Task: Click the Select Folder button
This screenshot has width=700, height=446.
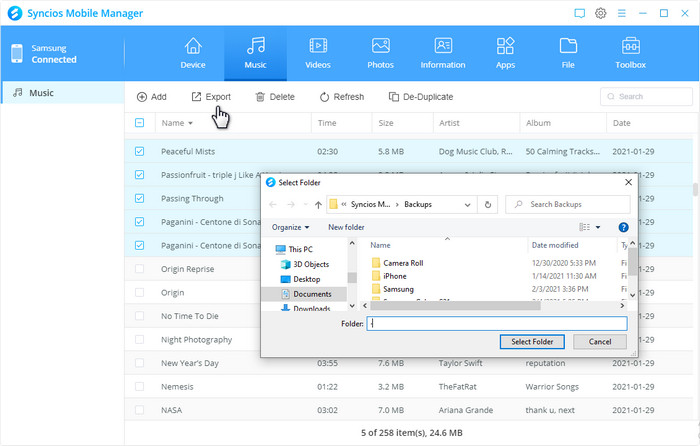Action: (532, 342)
